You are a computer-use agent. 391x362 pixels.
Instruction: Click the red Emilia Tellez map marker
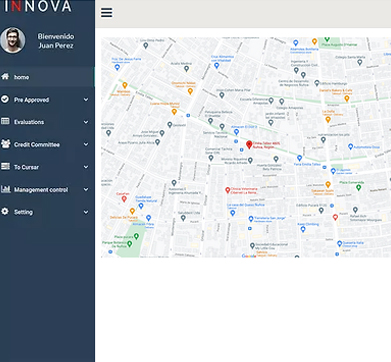(x=249, y=144)
